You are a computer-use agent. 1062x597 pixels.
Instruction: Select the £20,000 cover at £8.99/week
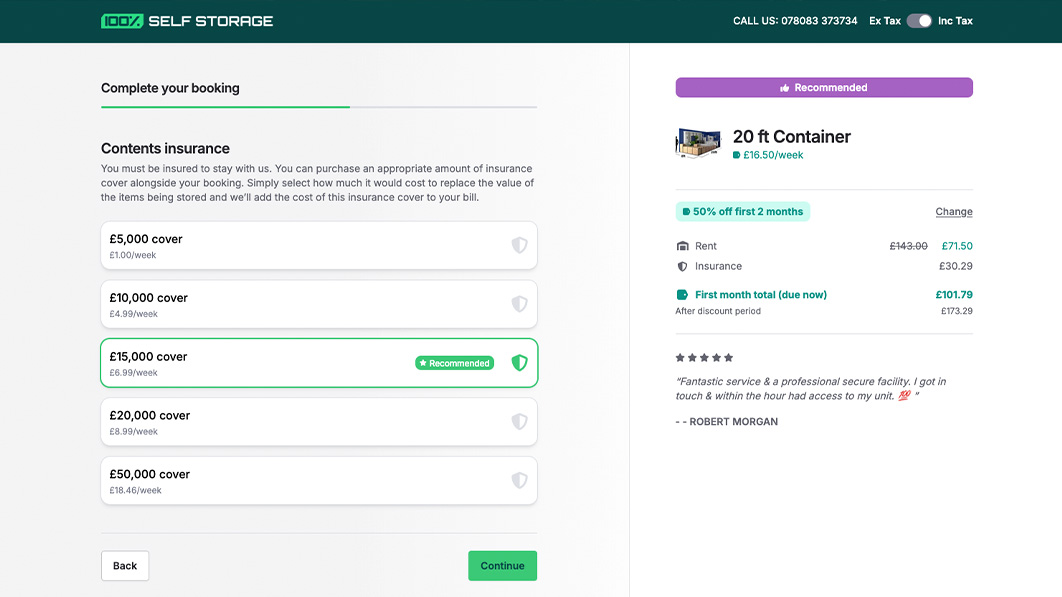[x=300, y=422]
